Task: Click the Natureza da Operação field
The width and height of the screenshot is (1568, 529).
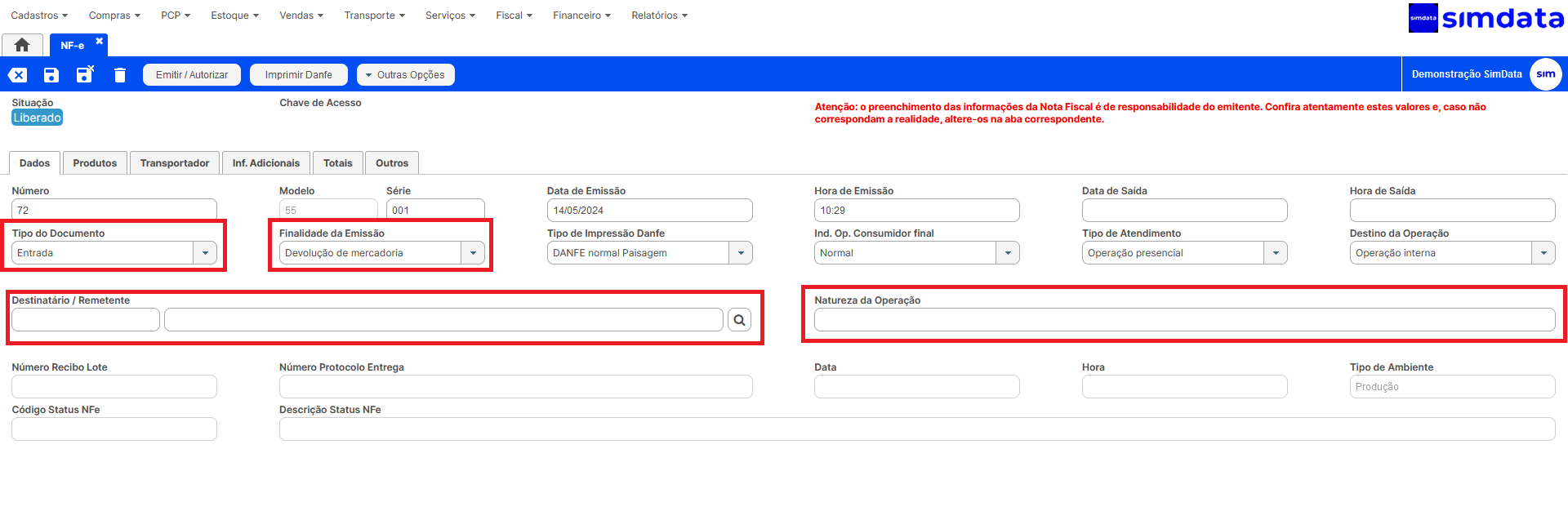Action: pyautogui.click(x=1185, y=320)
